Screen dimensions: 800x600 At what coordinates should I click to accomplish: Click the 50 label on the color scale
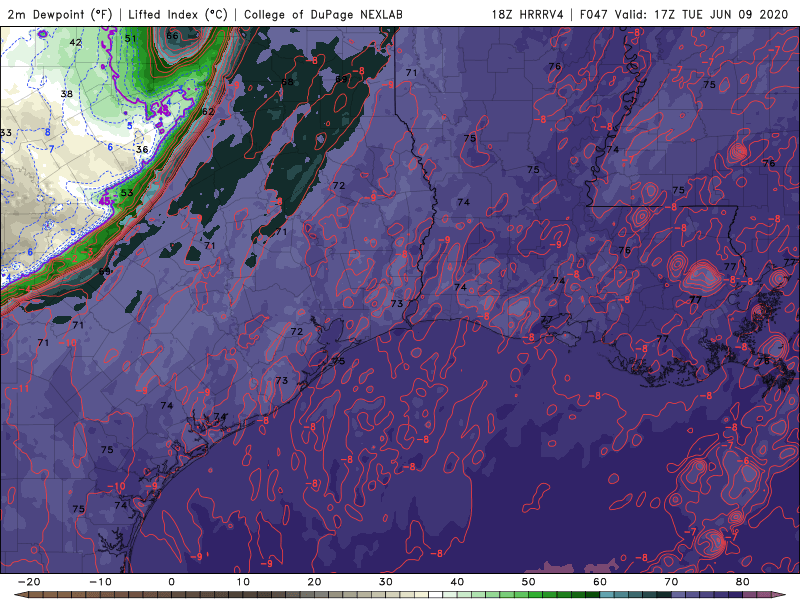529,582
